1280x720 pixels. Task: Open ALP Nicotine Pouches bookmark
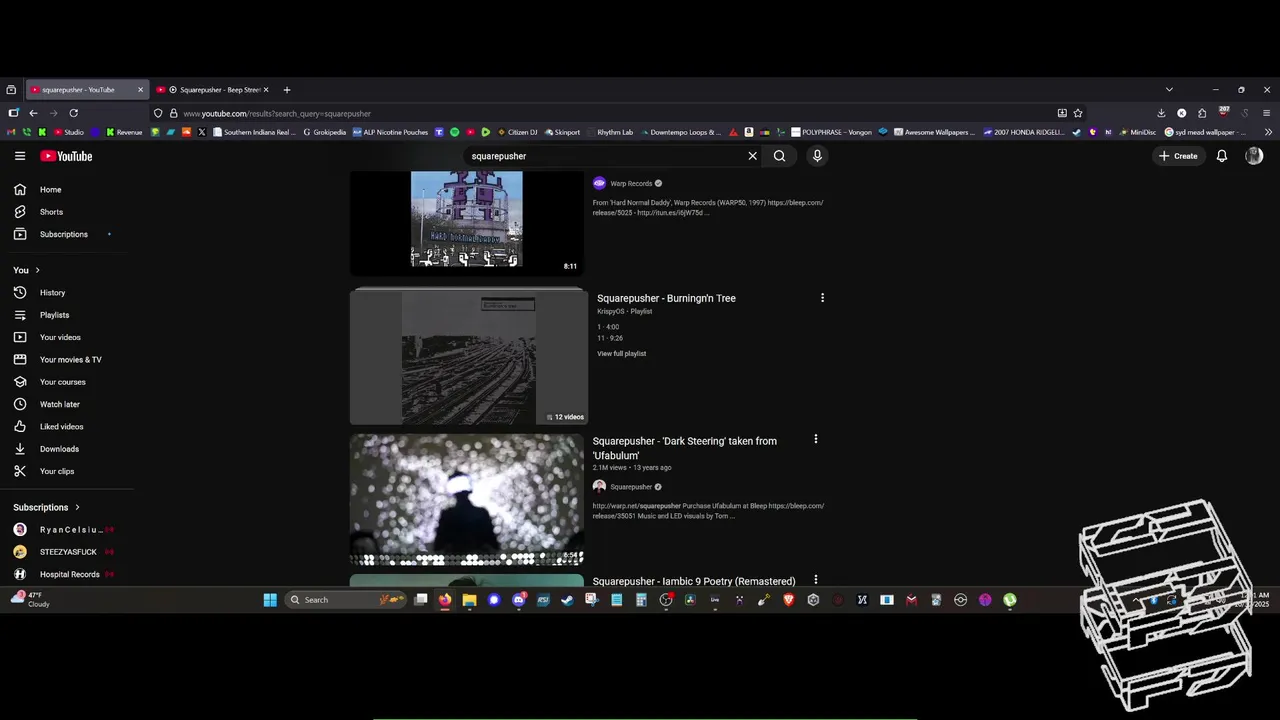[x=390, y=132]
